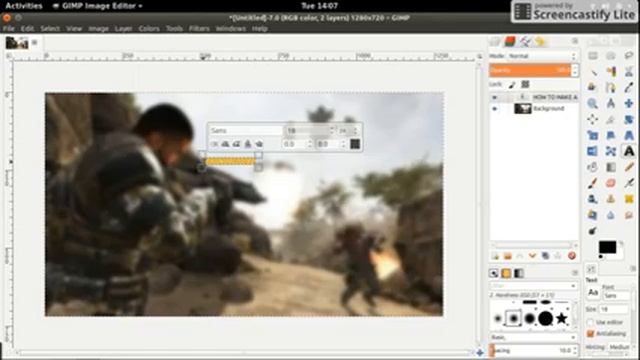Viewport: 640px width, 360px height.
Task: Open the Basic brush tag dropdown
Action: pyautogui.click(x=533, y=337)
